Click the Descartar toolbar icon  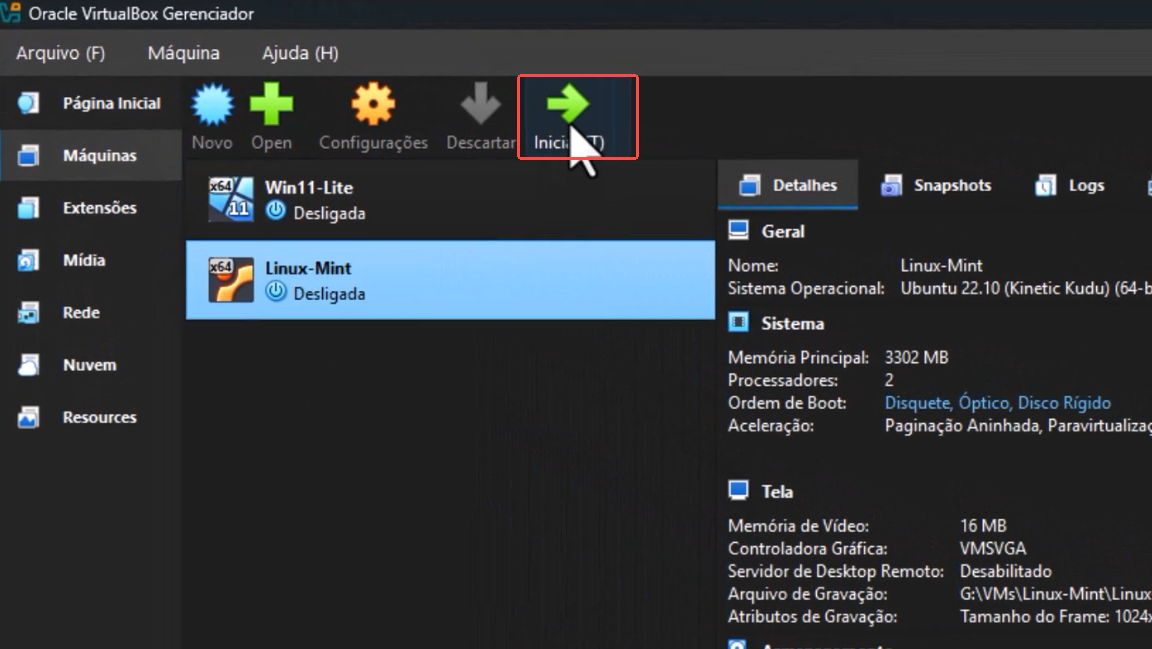click(480, 103)
